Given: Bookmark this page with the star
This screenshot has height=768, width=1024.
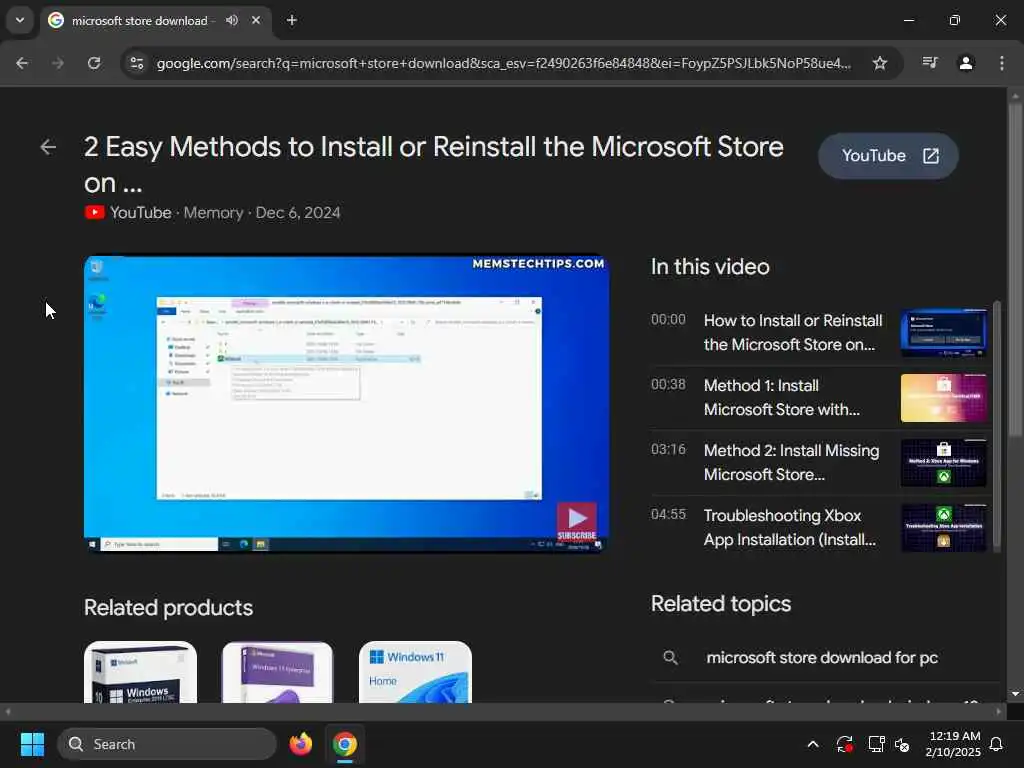Looking at the screenshot, I should pos(880,63).
